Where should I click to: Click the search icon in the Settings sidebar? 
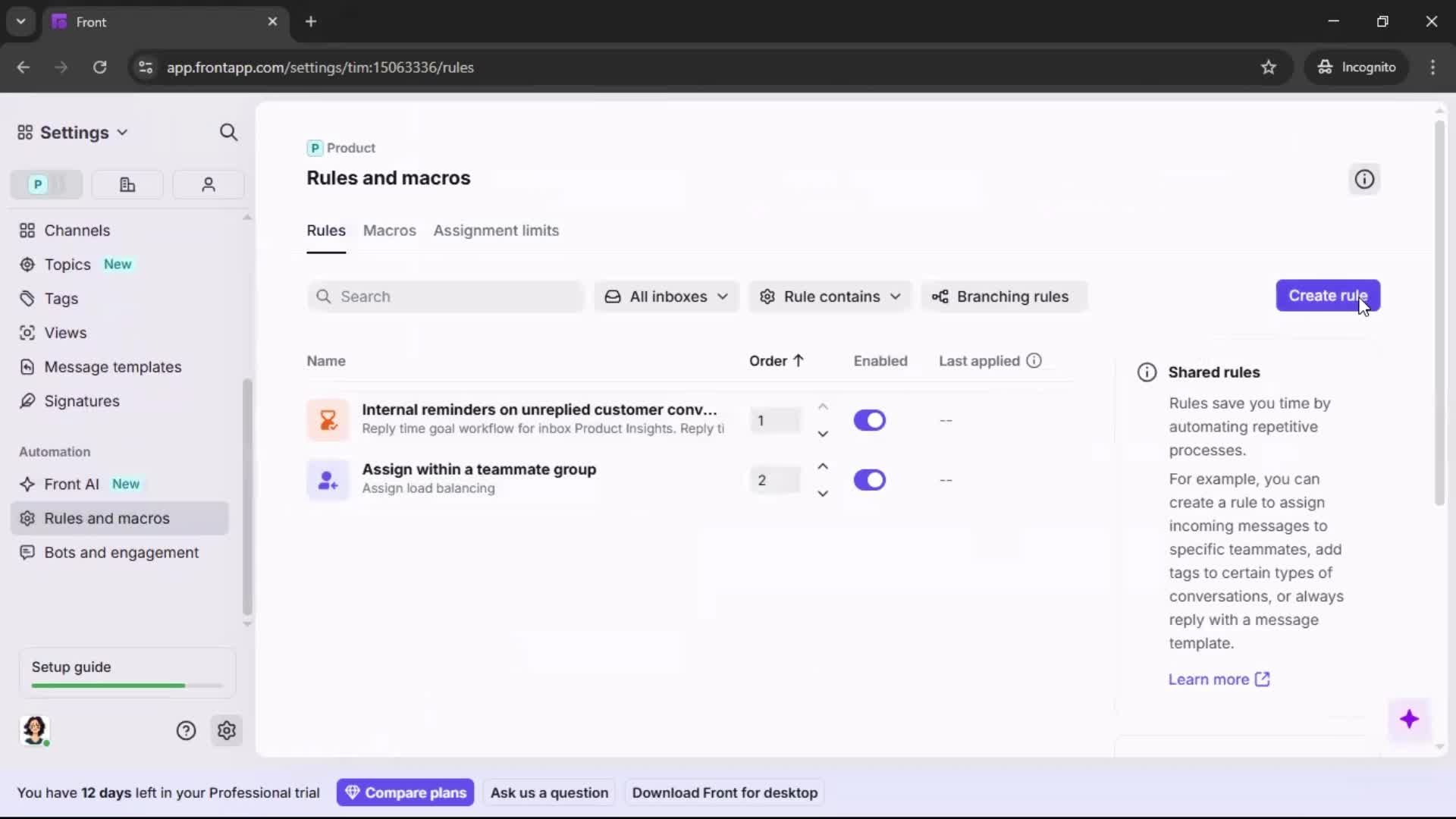tap(228, 132)
